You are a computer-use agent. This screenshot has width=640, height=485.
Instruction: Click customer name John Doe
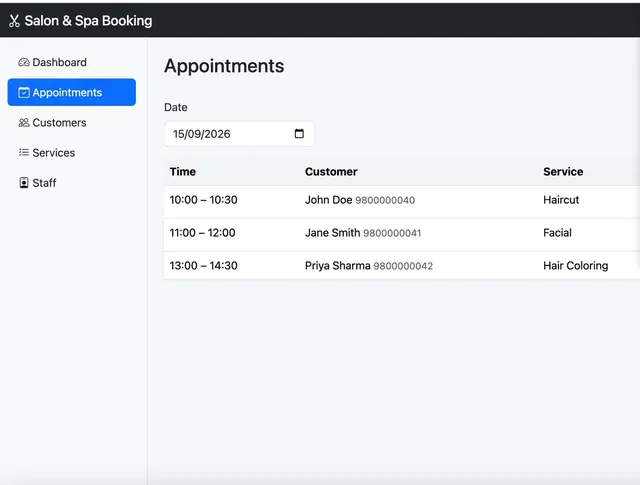pos(329,200)
